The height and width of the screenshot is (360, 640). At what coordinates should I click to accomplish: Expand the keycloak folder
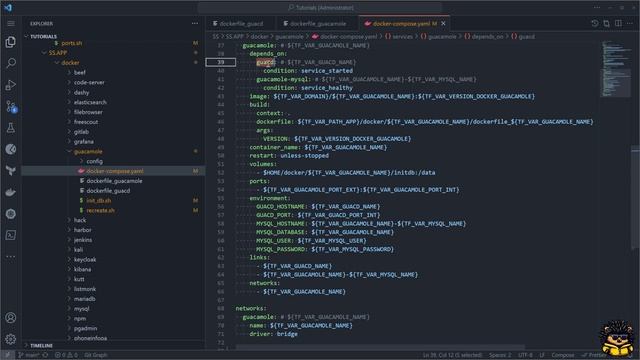point(69,260)
